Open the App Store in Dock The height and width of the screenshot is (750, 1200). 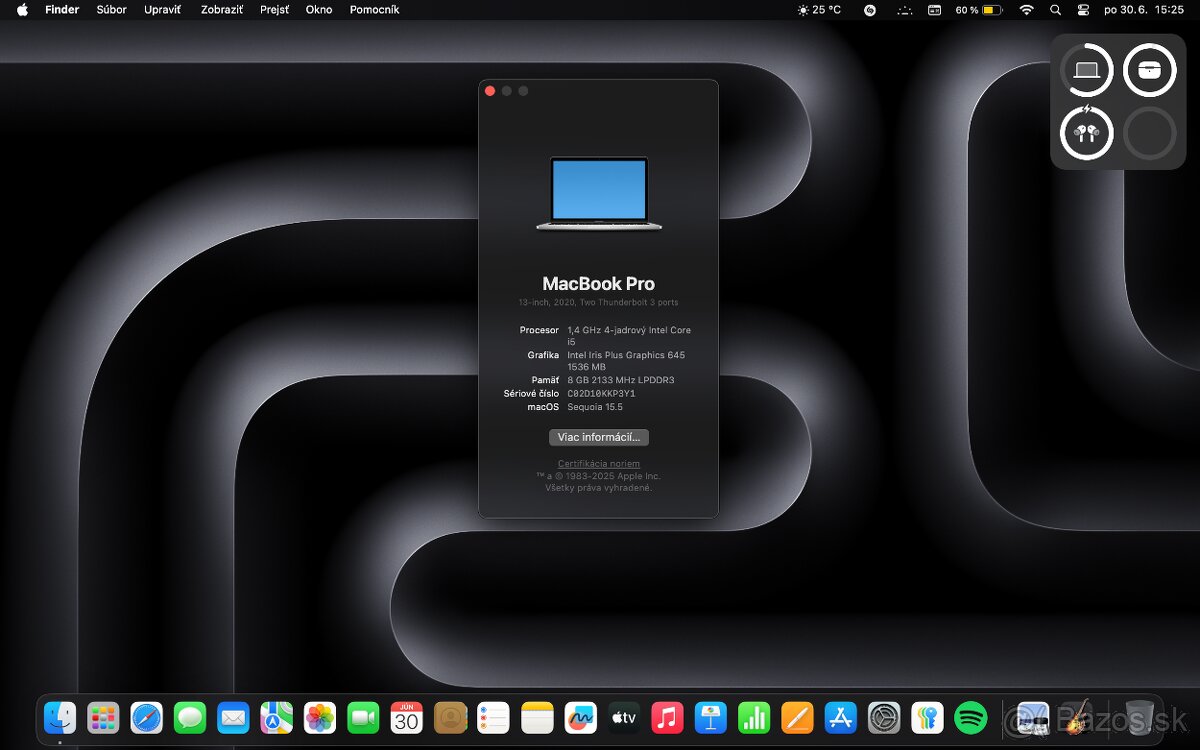click(x=841, y=717)
